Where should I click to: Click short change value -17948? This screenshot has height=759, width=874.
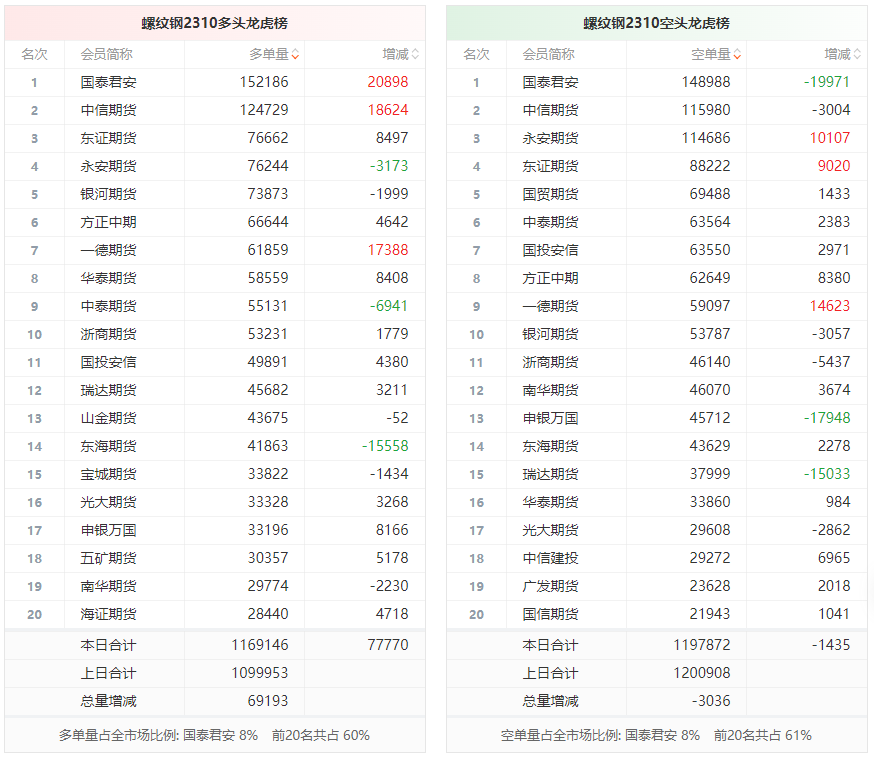click(827, 418)
